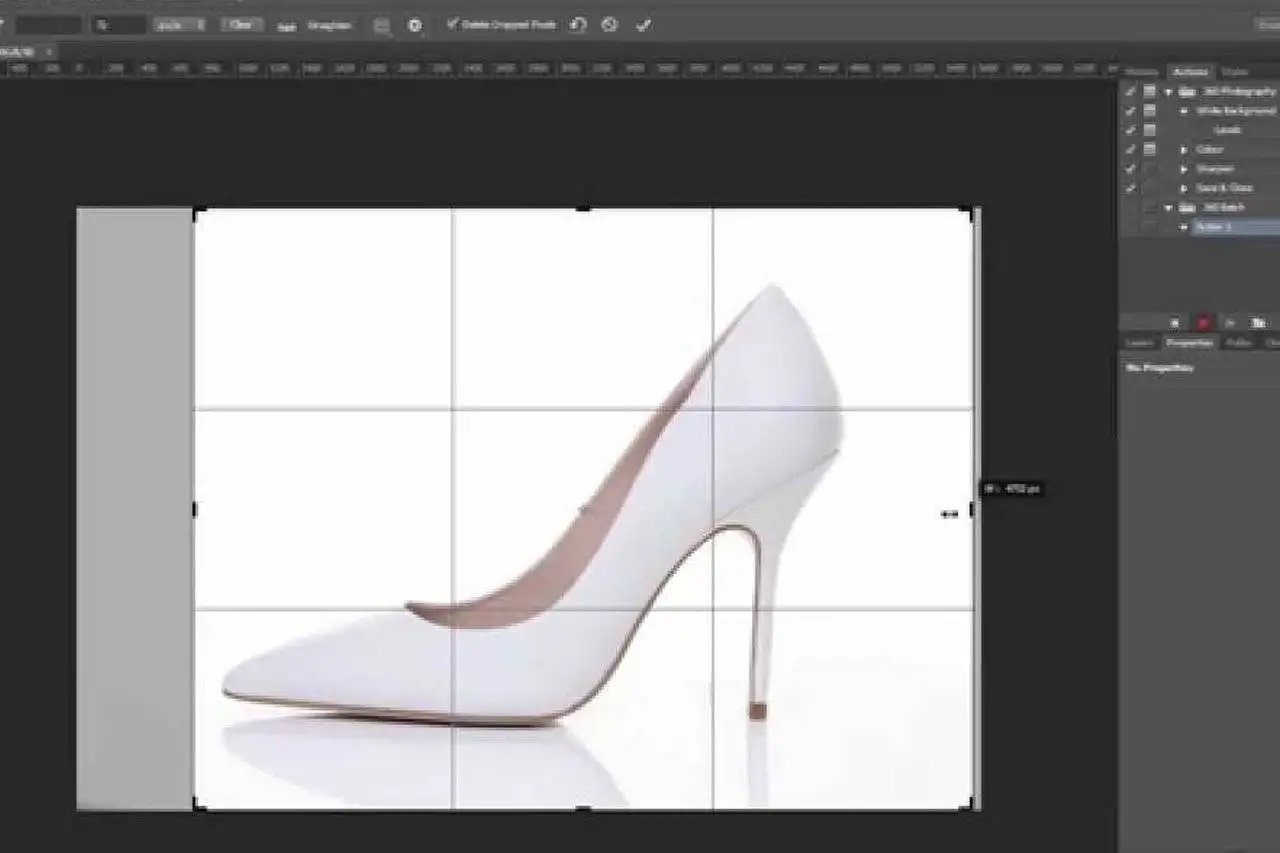Stop recording with the Actions stop button
Image resolution: width=1280 pixels, height=853 pixels.
[1174, 323]
